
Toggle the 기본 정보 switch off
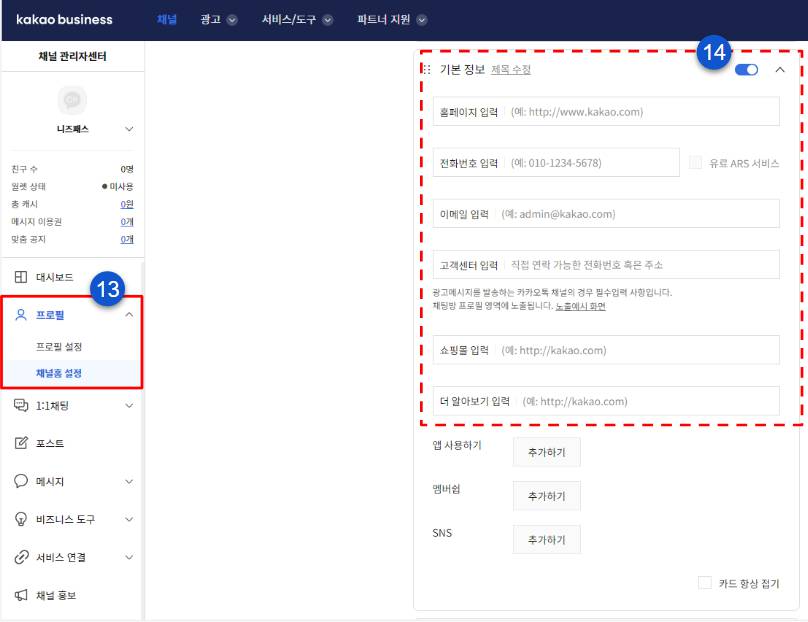(x=746, y=70)
